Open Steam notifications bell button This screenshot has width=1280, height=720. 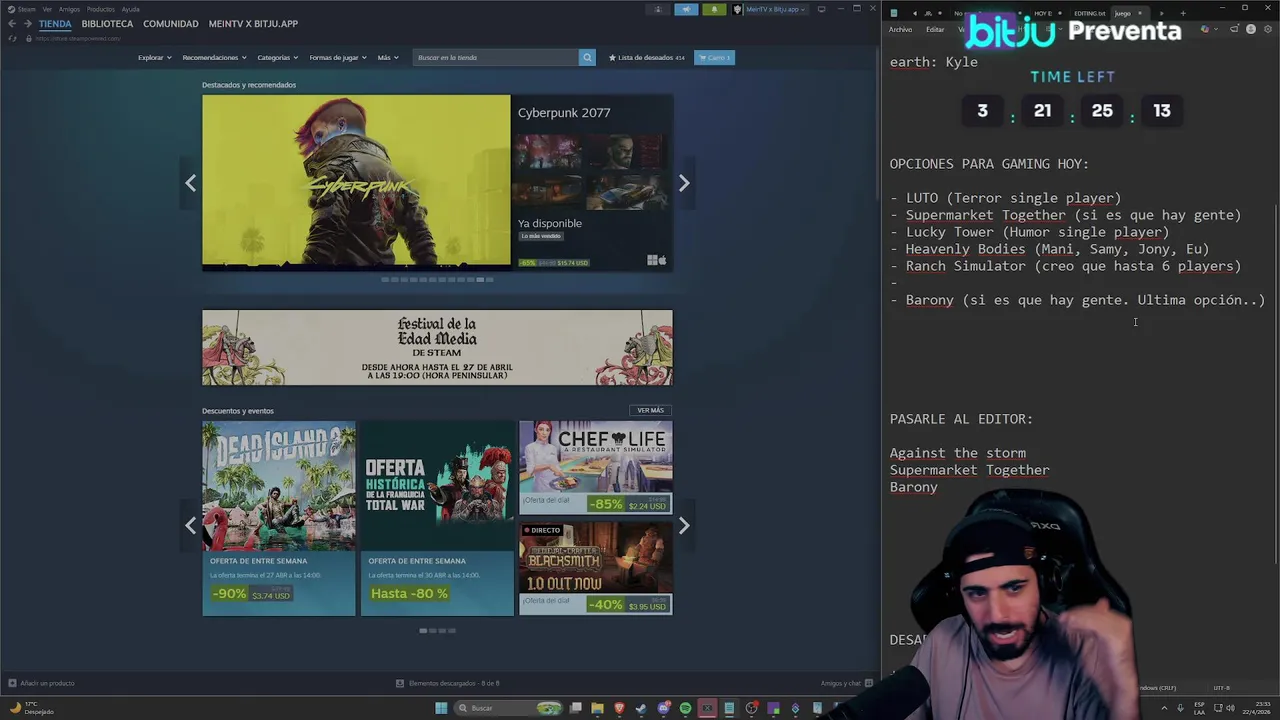pyautogui.click(x=714, y=9)
